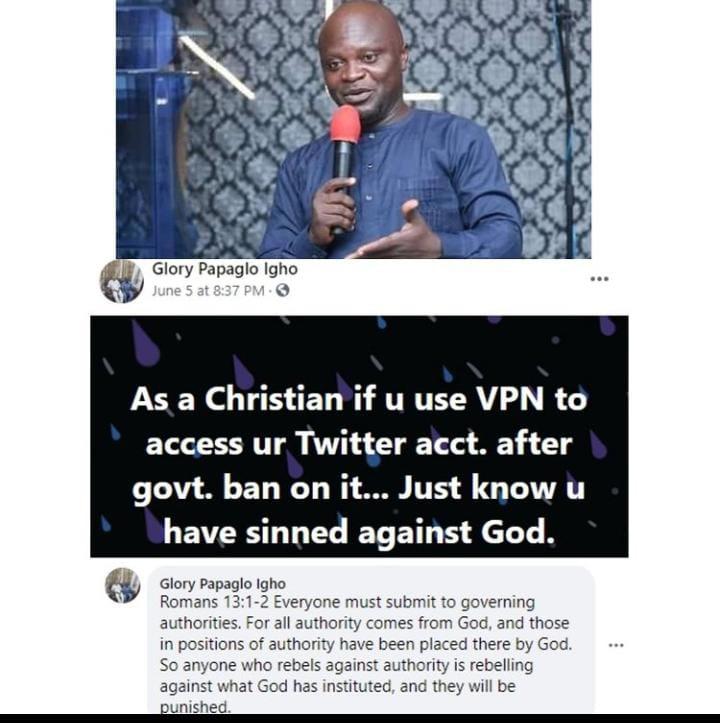The image size is (720, 723).
Task: Click the word 'punished' in the comment
Action: [194, 707]
